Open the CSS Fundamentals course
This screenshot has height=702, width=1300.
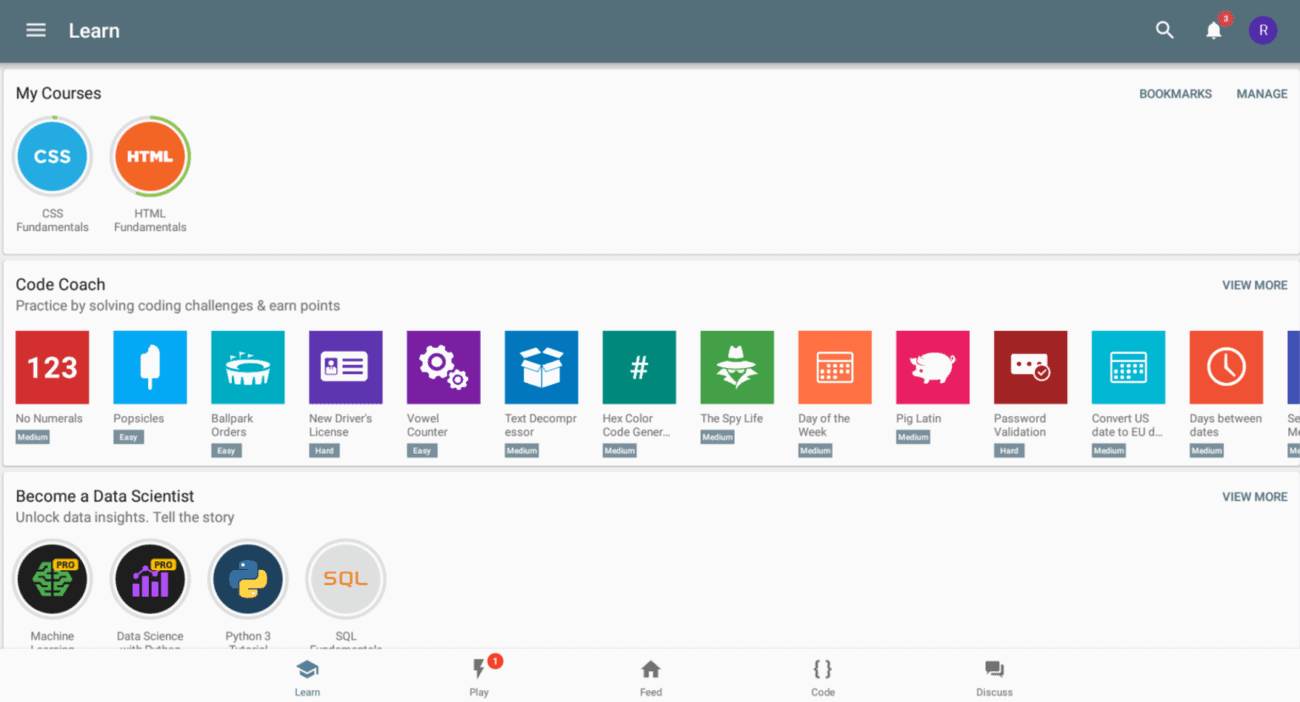52,157
